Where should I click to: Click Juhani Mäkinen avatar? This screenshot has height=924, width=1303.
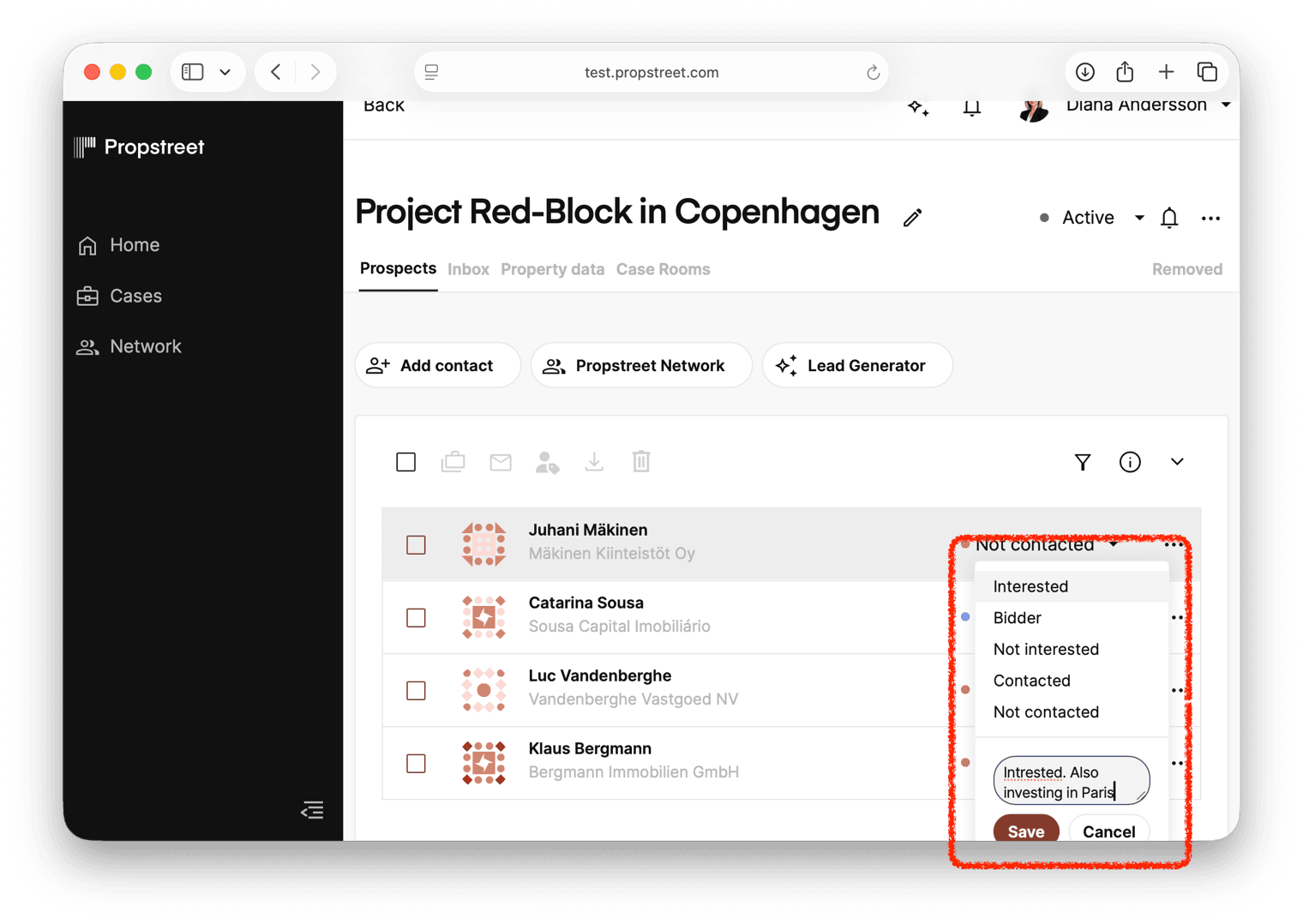483,544
